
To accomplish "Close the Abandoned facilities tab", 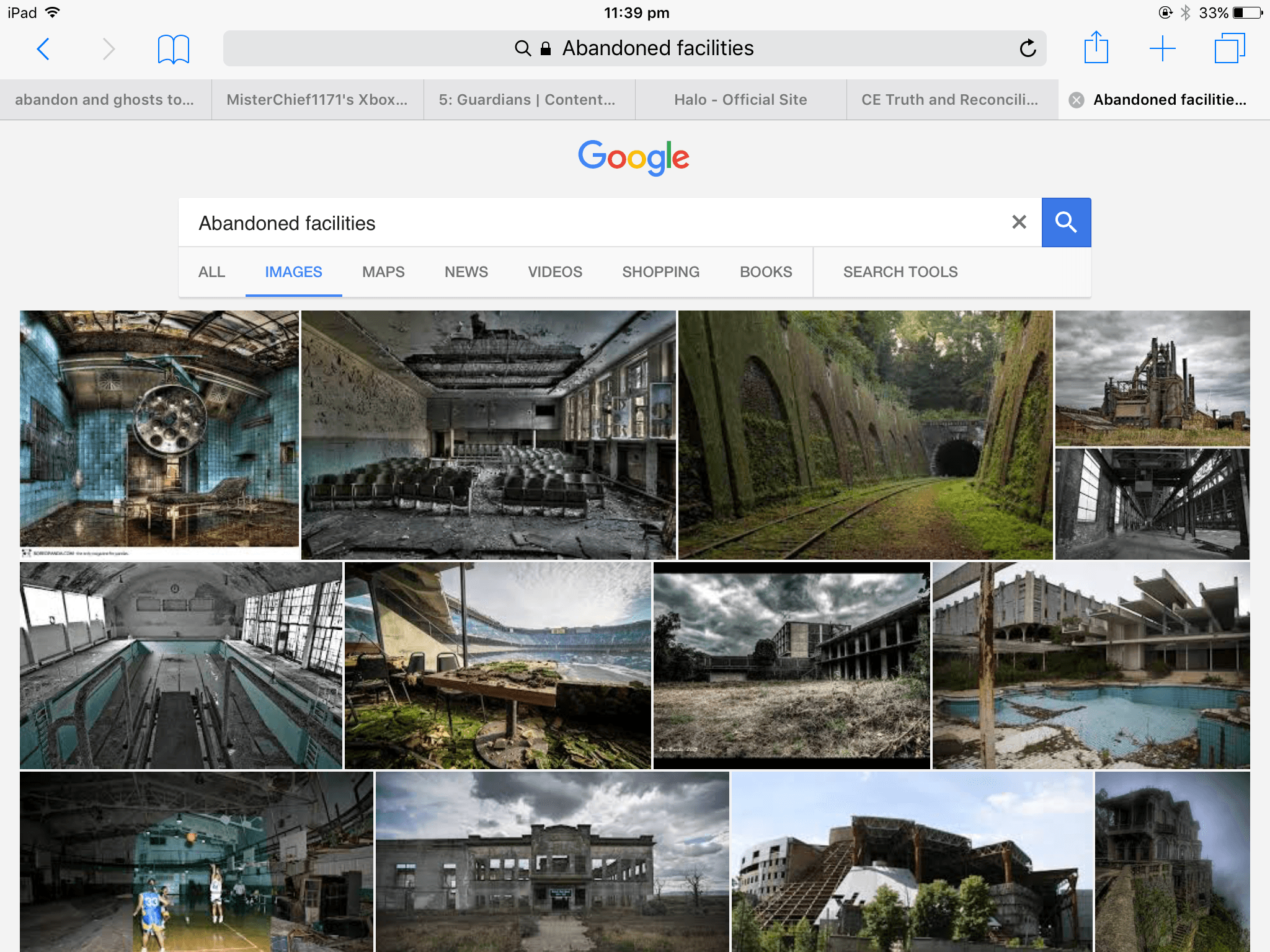I will click(1077, 100).
